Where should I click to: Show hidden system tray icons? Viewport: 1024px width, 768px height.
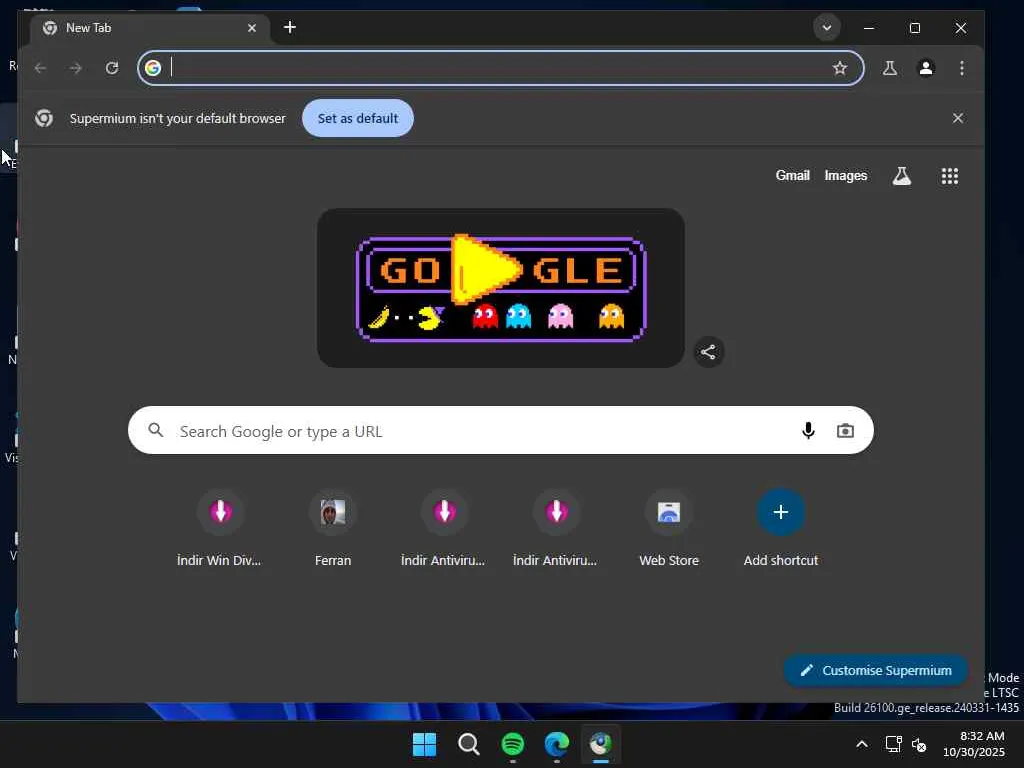862,744
